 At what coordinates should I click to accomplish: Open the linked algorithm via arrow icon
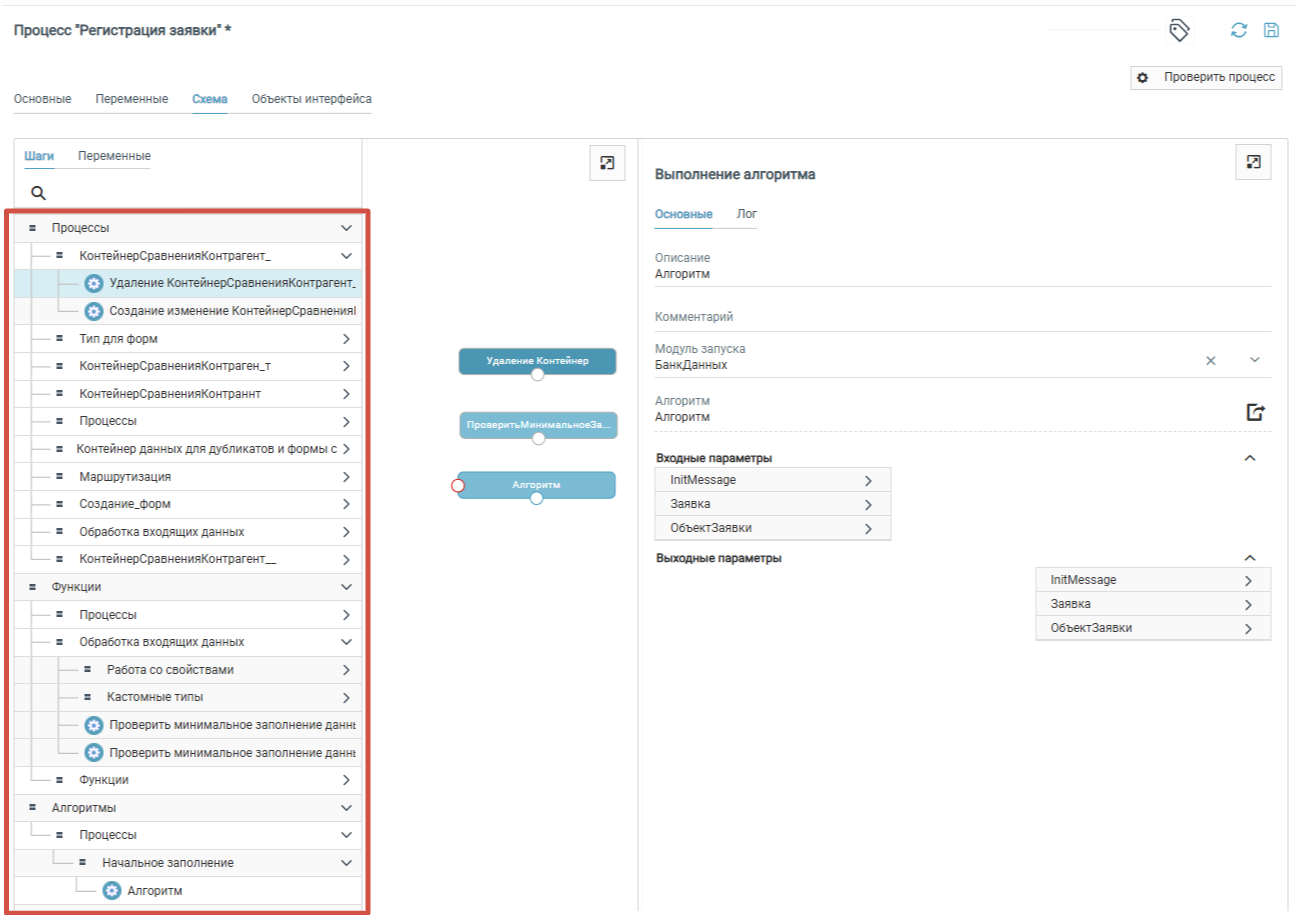(x=1256, y=411)
